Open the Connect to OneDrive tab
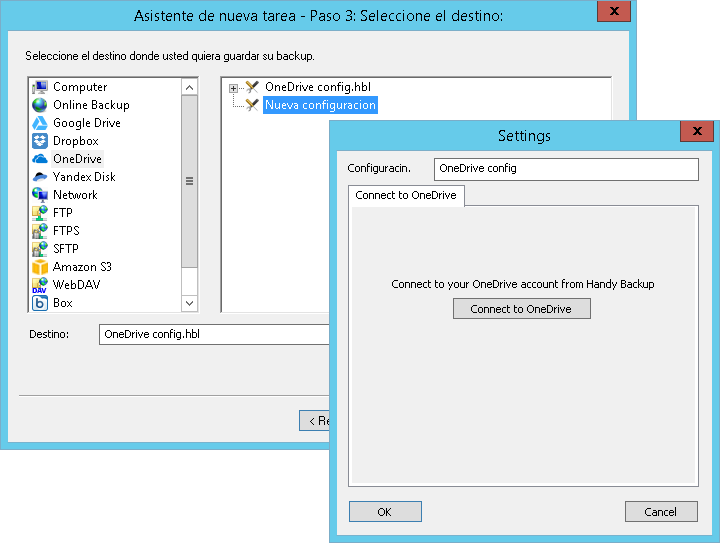 406,195
